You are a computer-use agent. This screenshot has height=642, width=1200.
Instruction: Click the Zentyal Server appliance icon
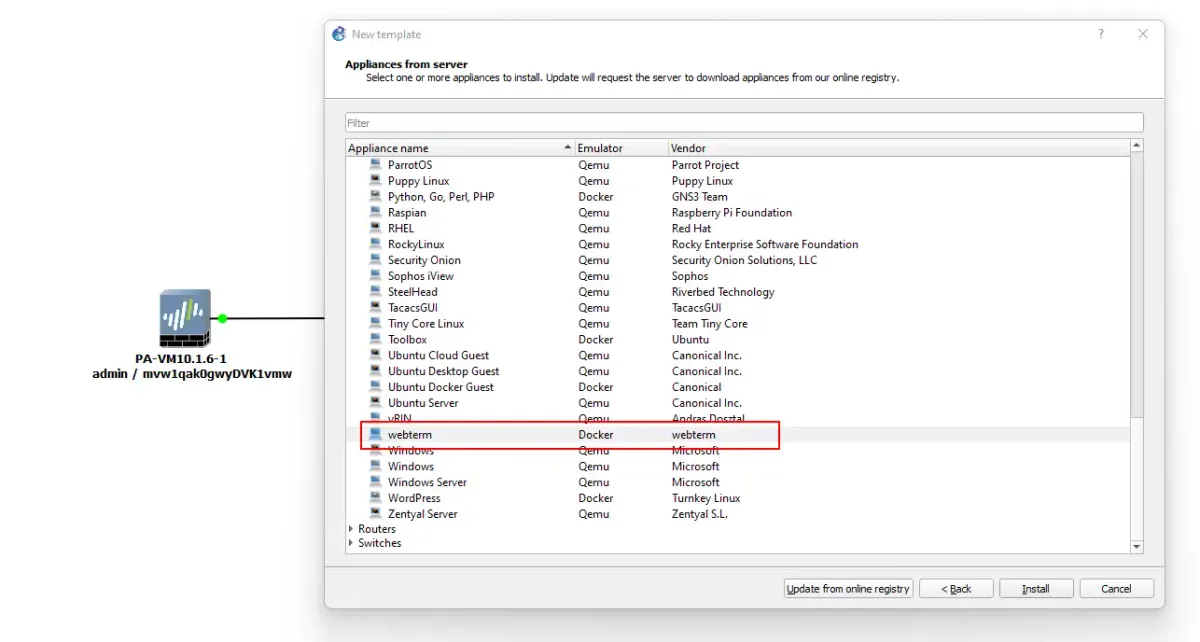375,514
